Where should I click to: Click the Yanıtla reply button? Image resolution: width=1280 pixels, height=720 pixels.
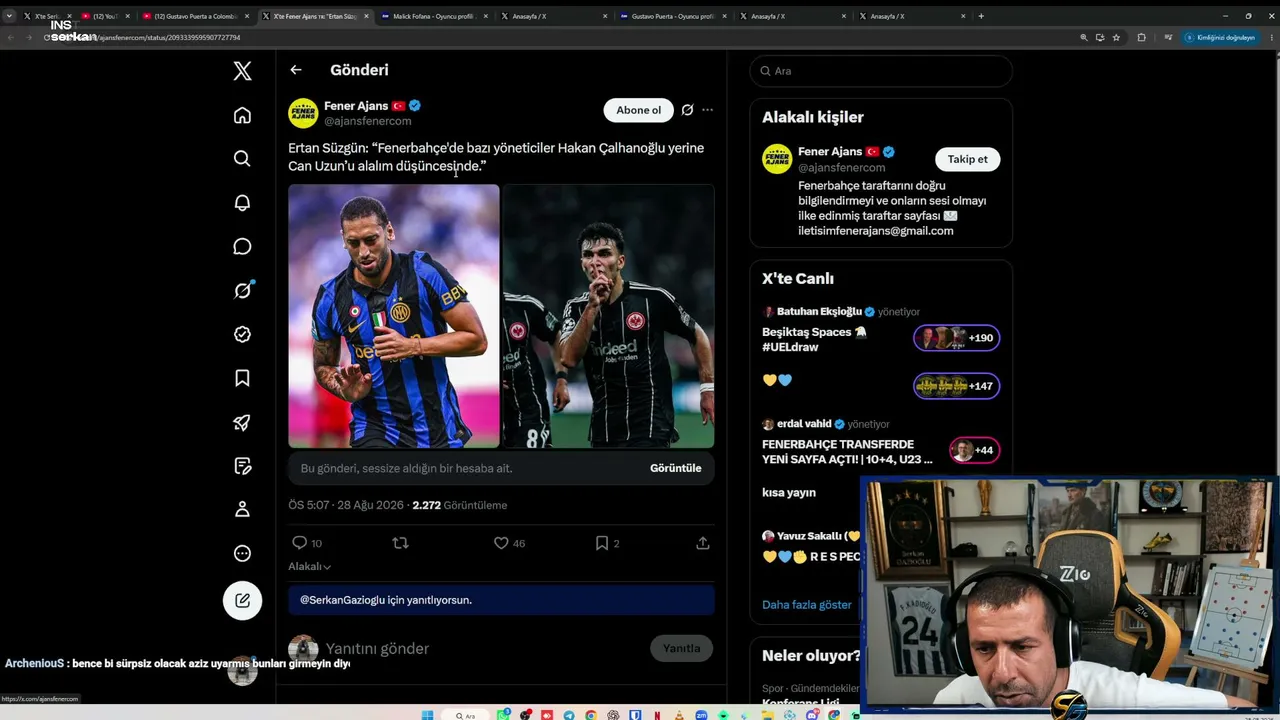[681, 648]
